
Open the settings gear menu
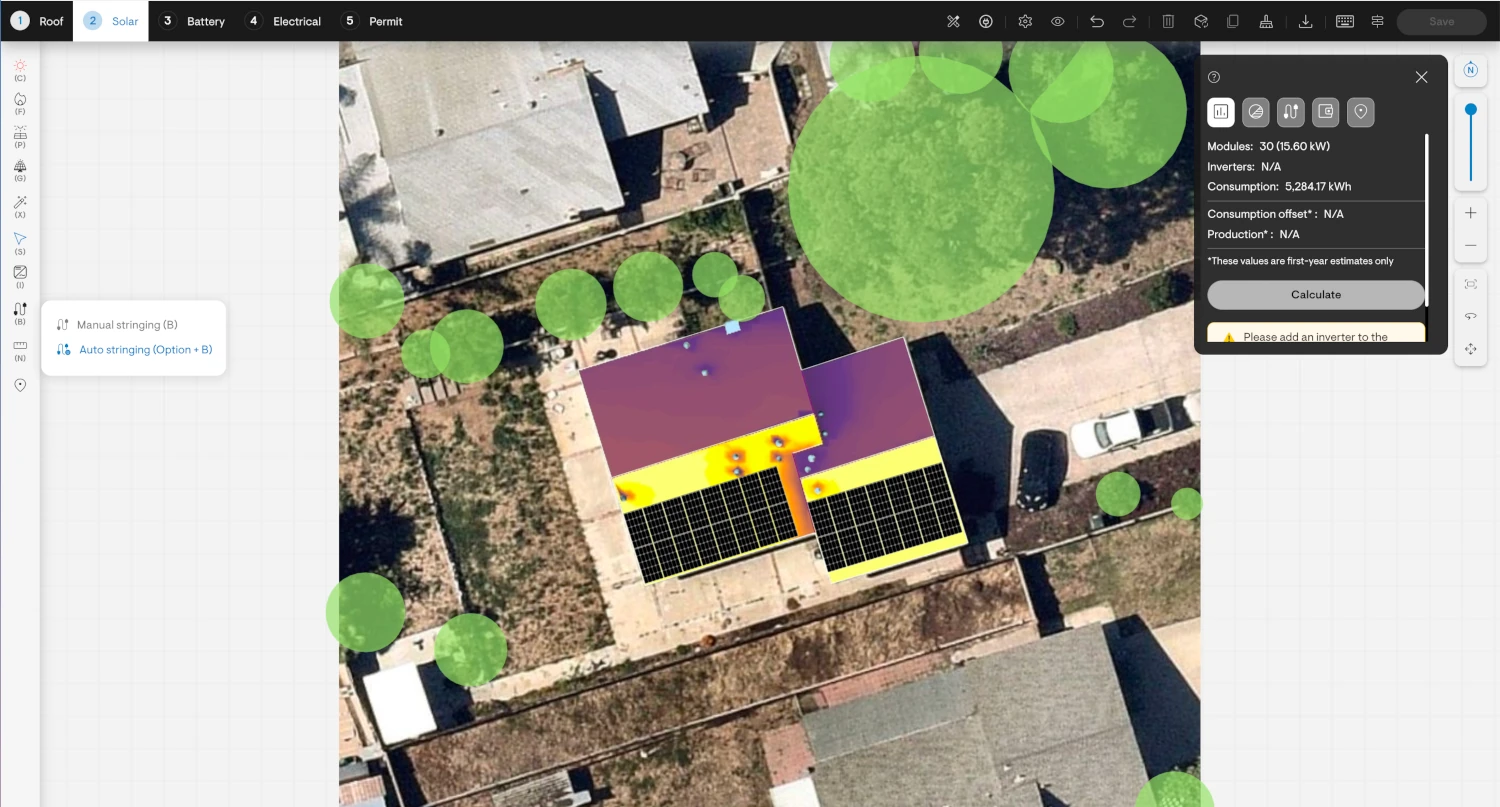1025,21
